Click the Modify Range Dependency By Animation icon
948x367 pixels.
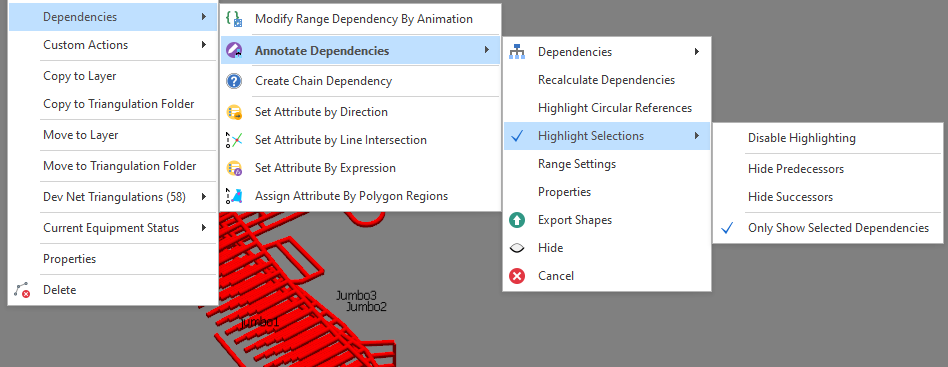pos(234,19)
